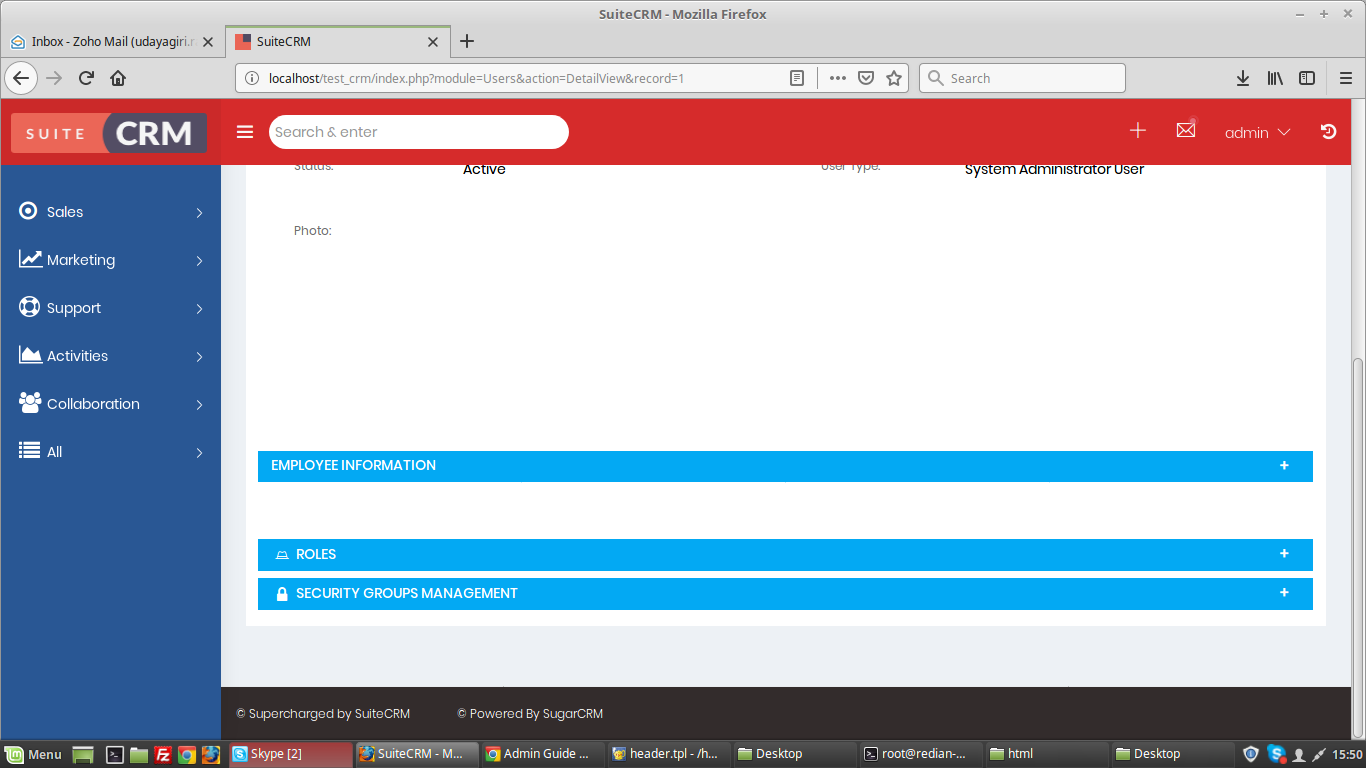Open the hamburger sidebar toggle icon
This screenshot has height=768, width=1366.
[245, 132]
